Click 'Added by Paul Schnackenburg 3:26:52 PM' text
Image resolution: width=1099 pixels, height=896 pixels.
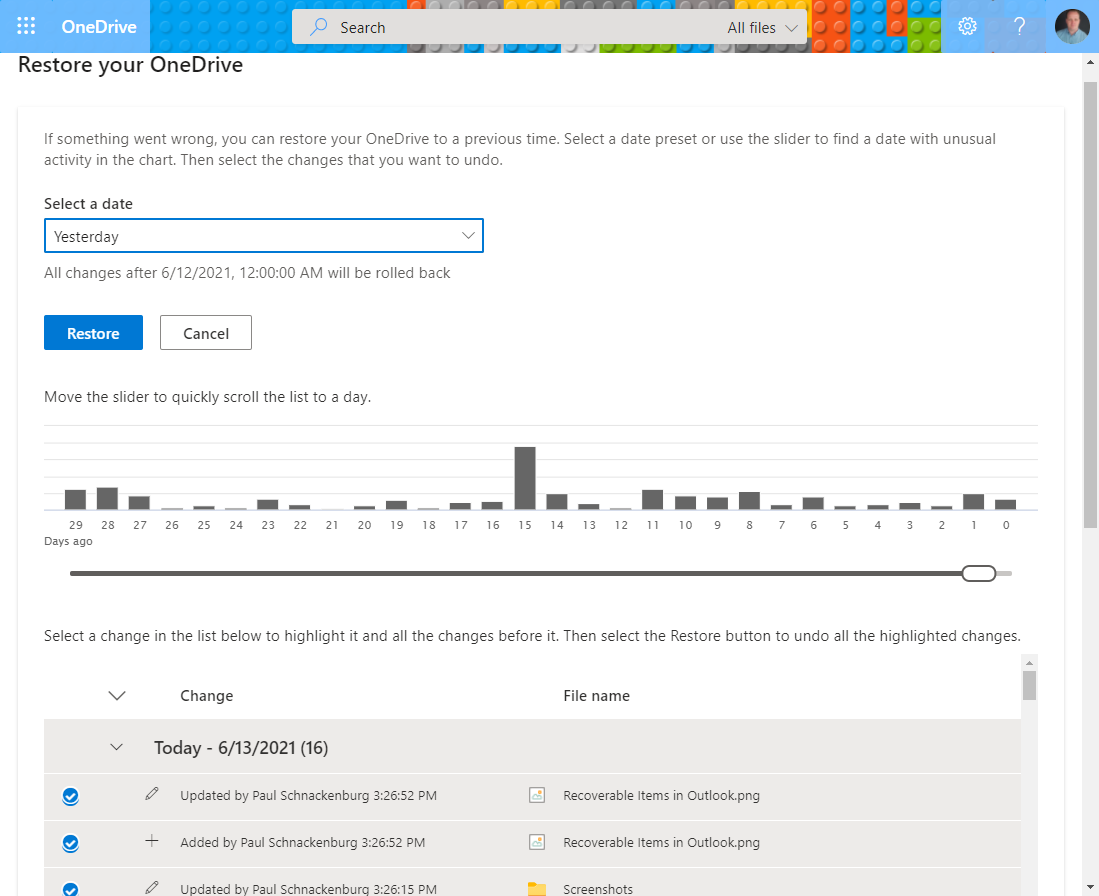click(x=303, y=842)
